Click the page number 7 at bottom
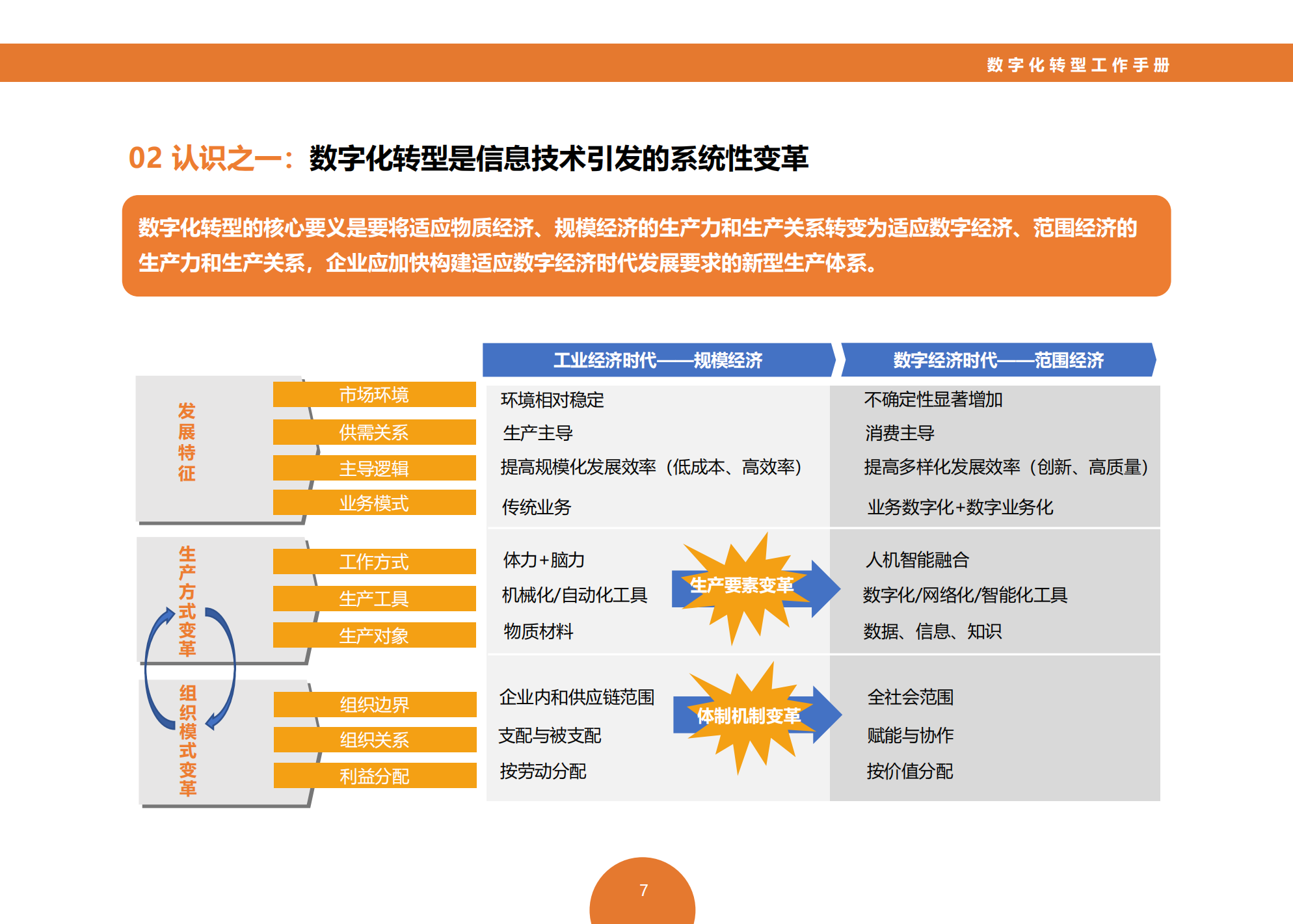This screenshot has width=1293, height=924. tap(645, 889)
